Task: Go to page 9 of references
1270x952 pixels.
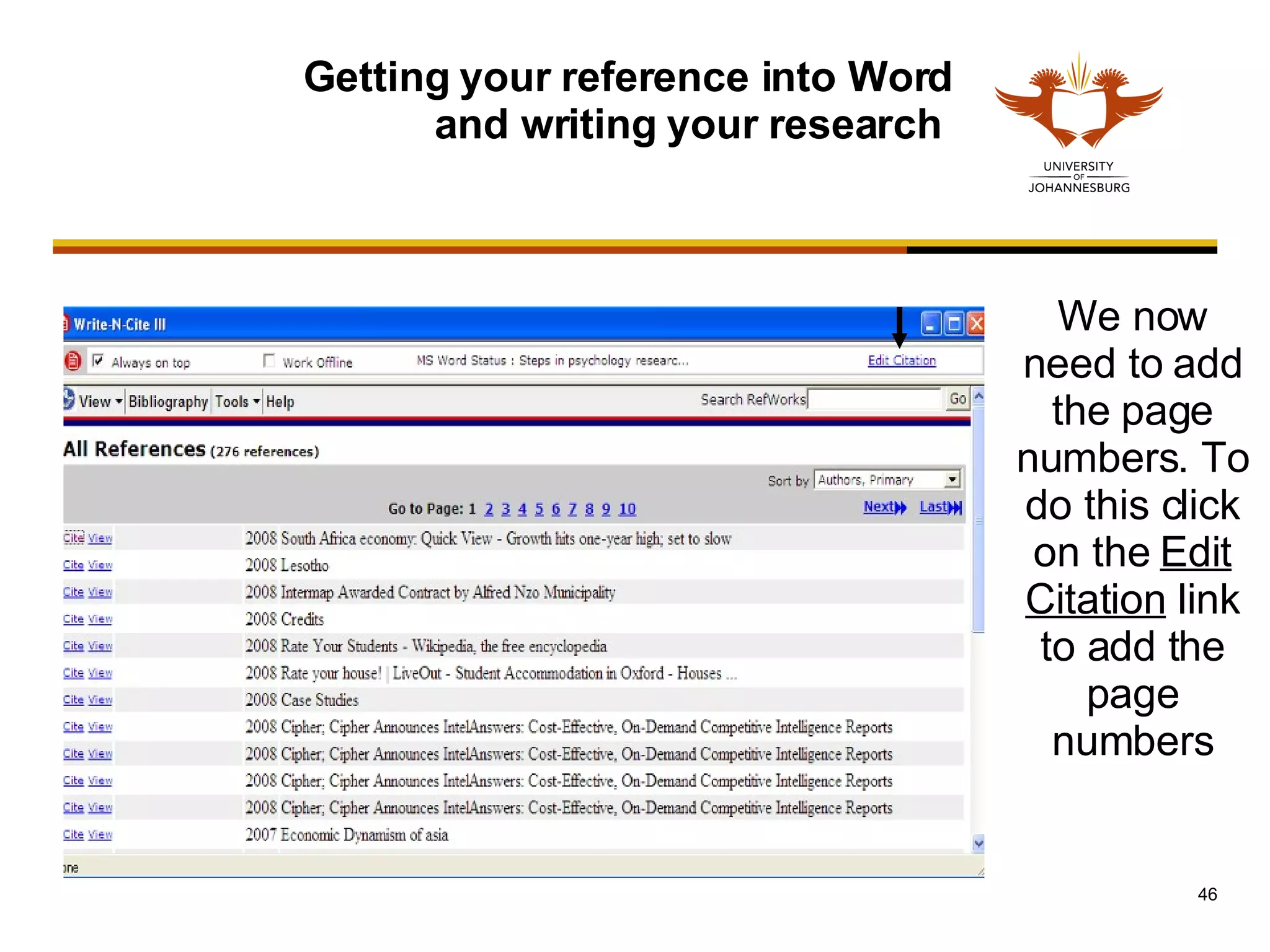Action: click(606, 509)
